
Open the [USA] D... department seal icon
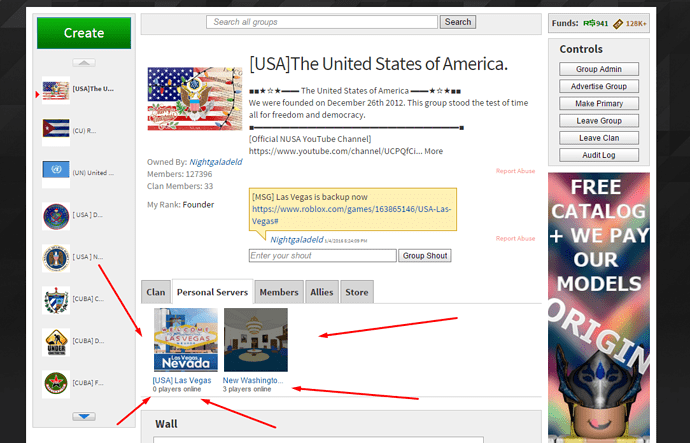(x=56, y=216)
